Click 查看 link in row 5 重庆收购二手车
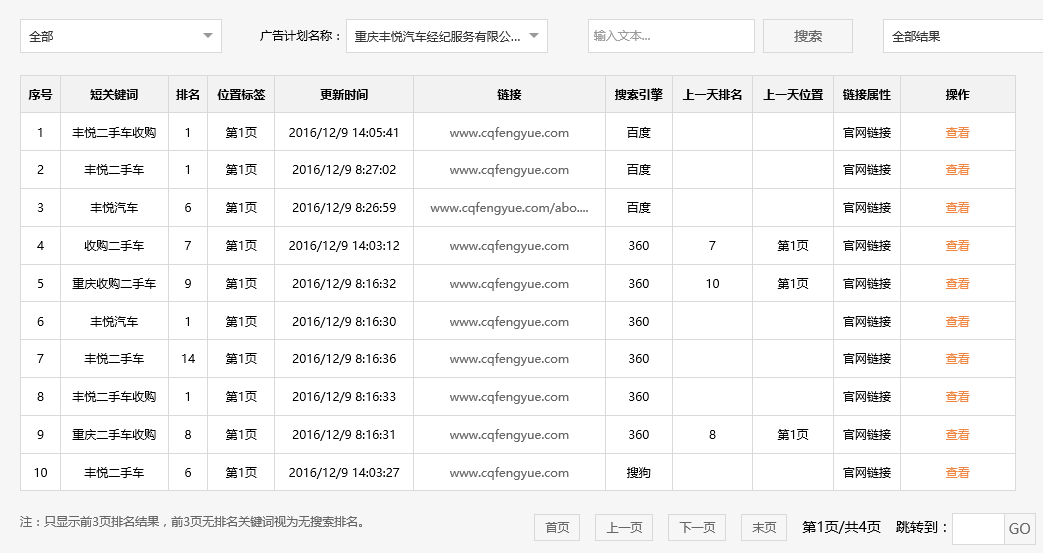The image size is (1043, 553). (x=957, y=283)
